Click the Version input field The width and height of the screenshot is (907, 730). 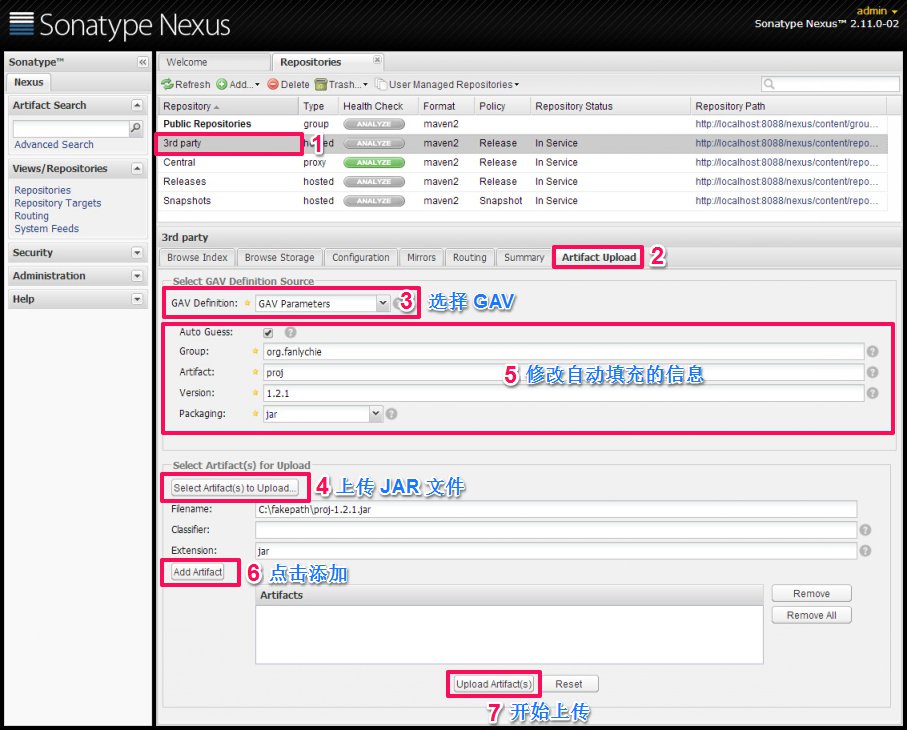(x=563, y=393)
